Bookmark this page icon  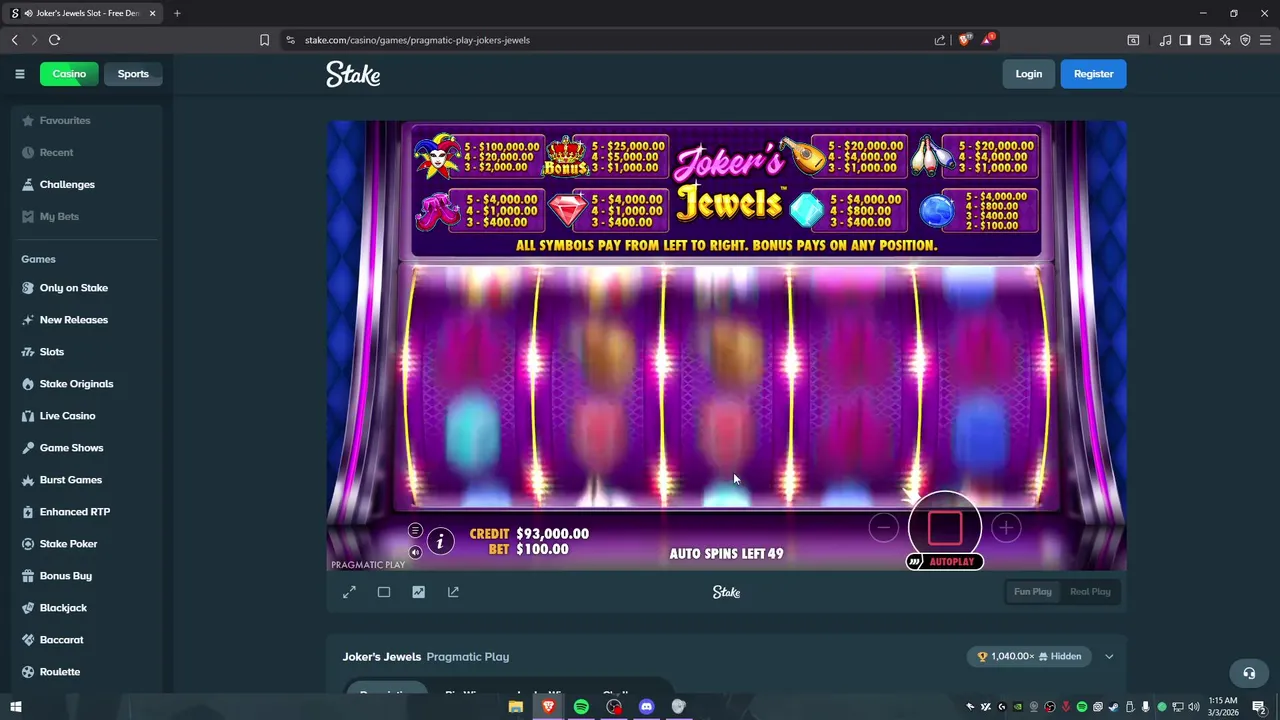coord(264,40)
